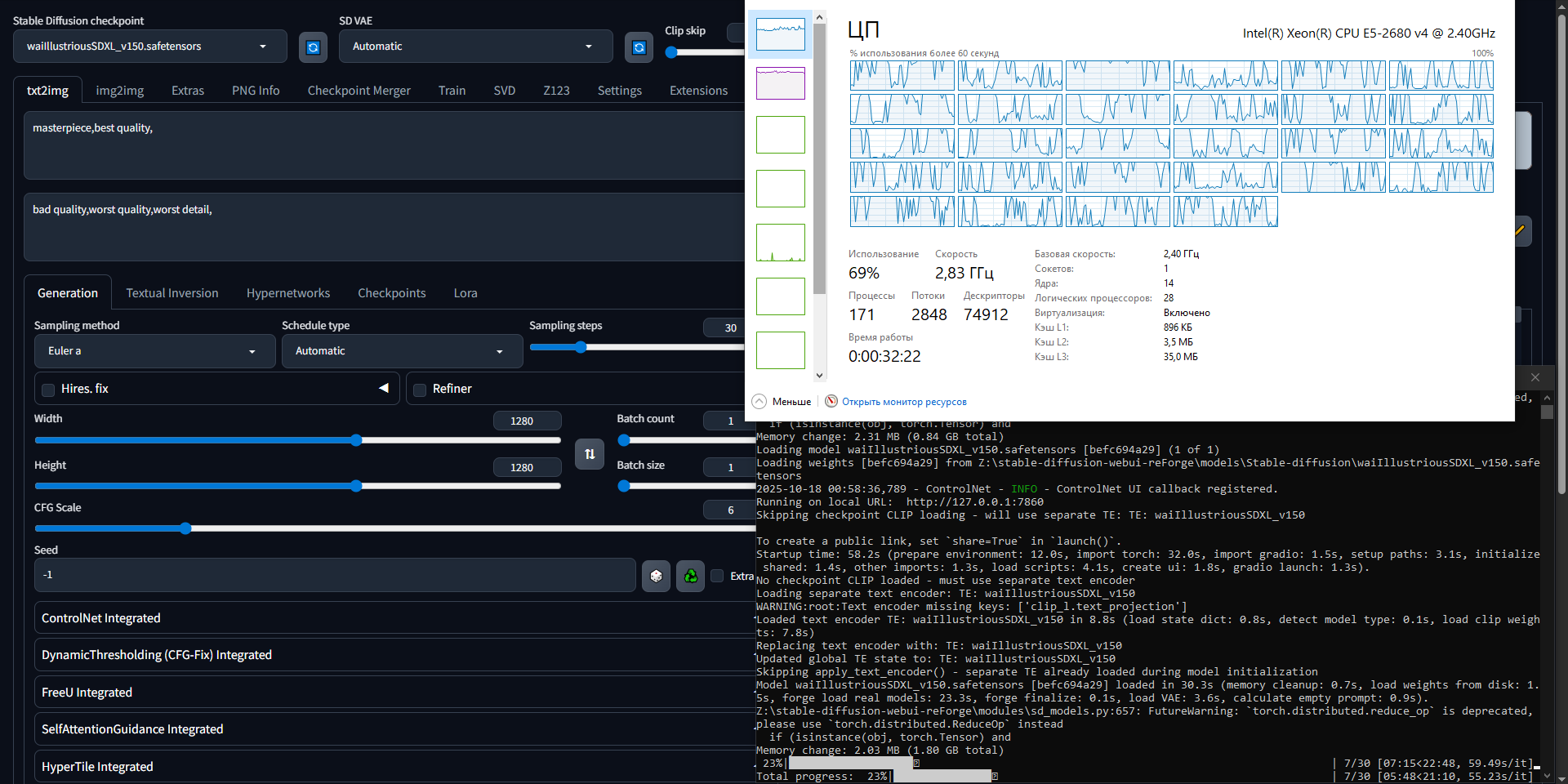Swap width and height values
This screenshot has width=1568, height=784.
coord(590,454)
